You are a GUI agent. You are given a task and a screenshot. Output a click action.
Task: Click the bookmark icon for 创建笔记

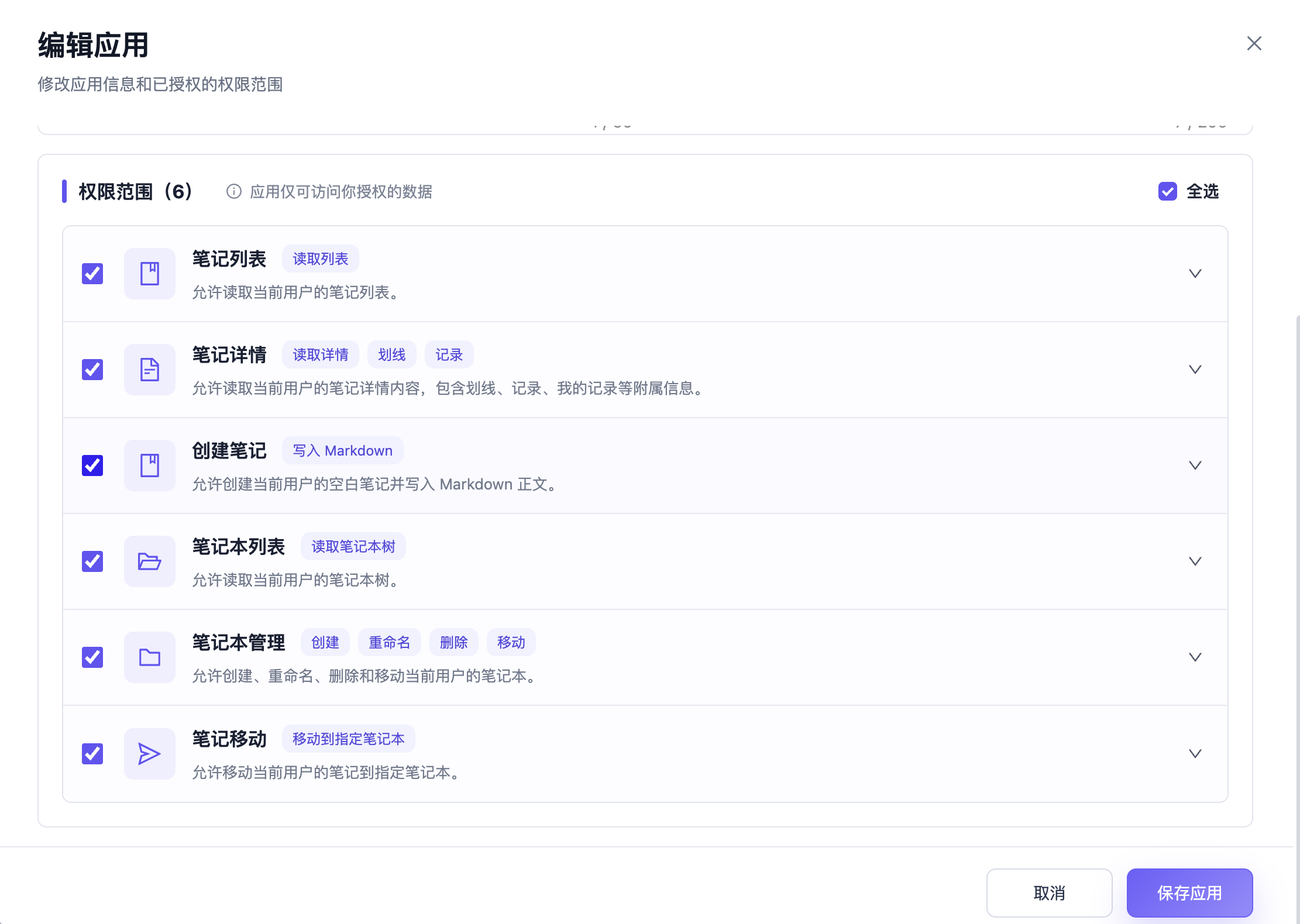[x=150, y=466]
